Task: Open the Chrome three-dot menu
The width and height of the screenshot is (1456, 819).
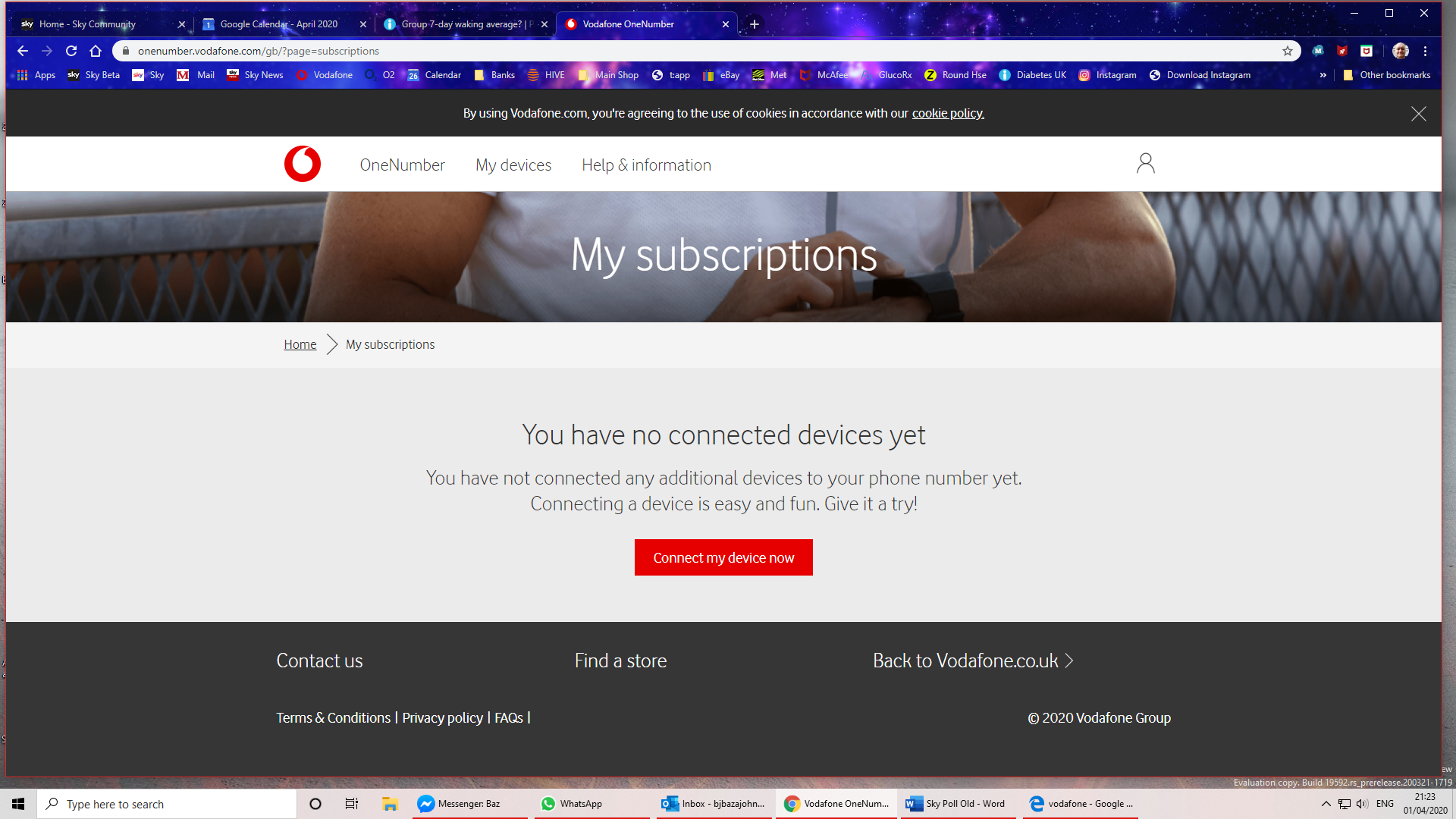Action: [x=1425, y=51]
